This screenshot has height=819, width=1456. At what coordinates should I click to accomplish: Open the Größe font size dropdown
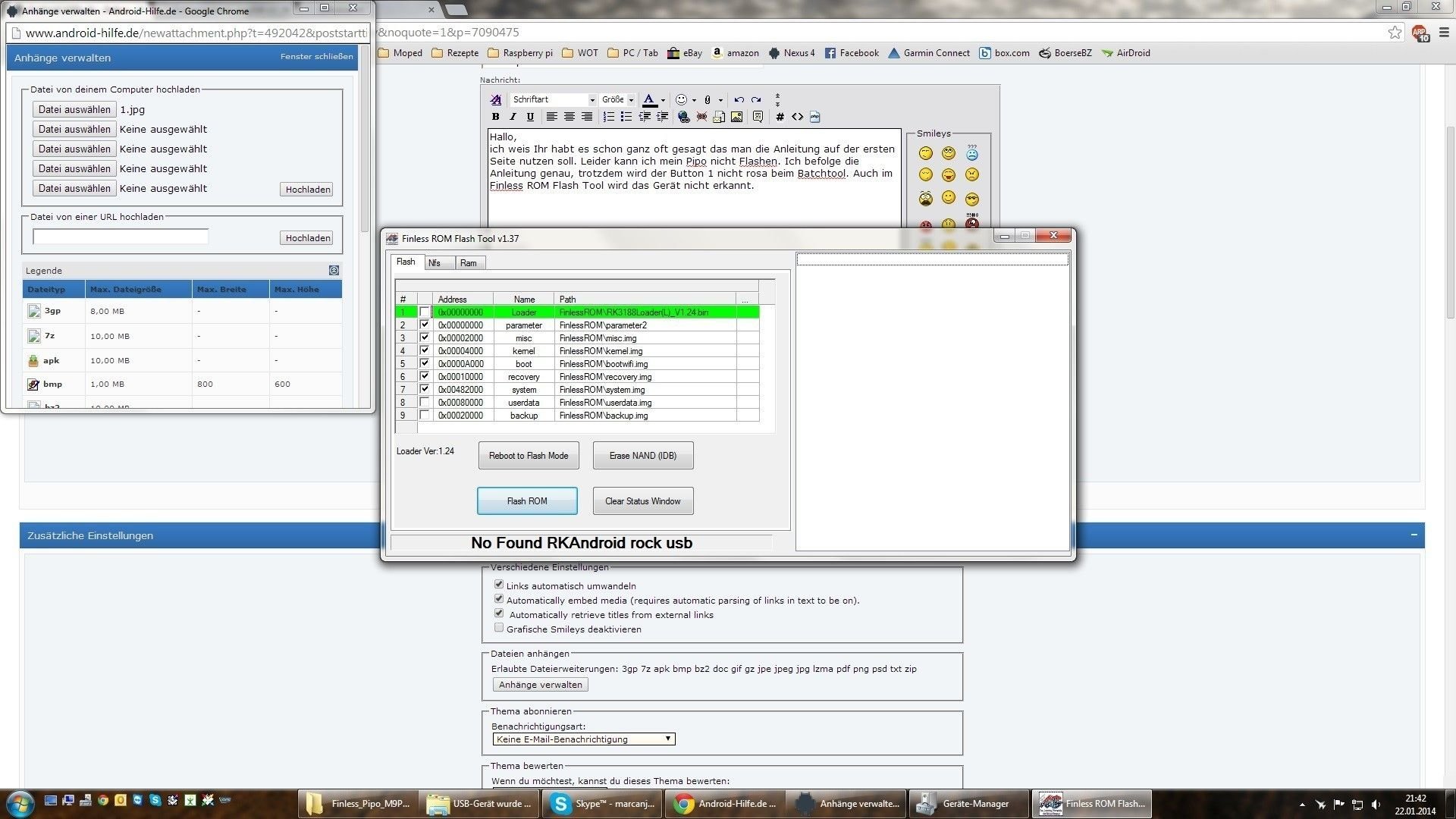(617, 99)
